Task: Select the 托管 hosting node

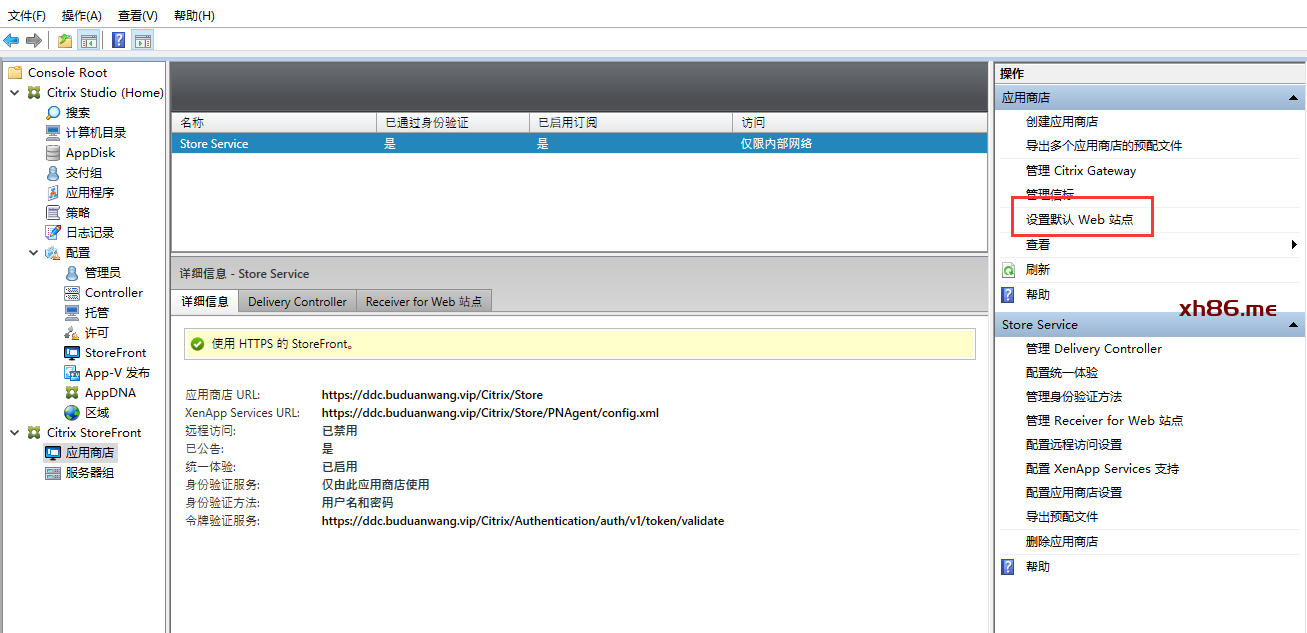Action: click(x=86, y=312)
